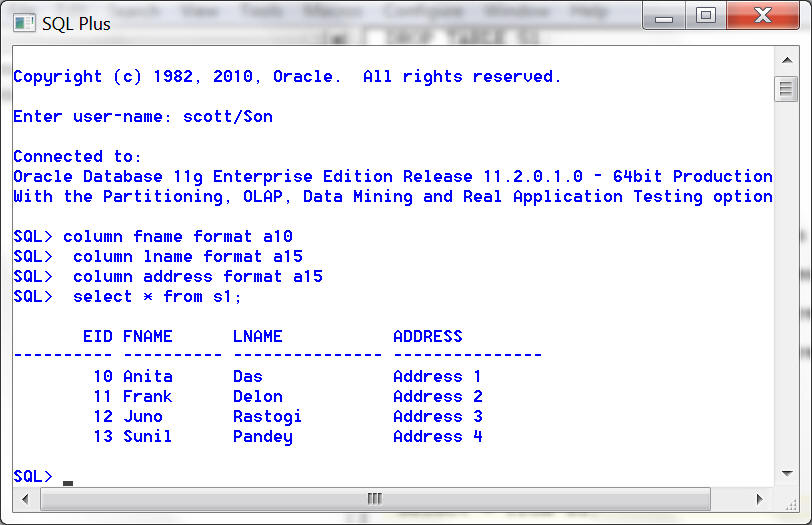Viewport: 812px width, 525px height.
Task: Click the horizontal scrollbar left arrow
Action: [x=25, y=497]
